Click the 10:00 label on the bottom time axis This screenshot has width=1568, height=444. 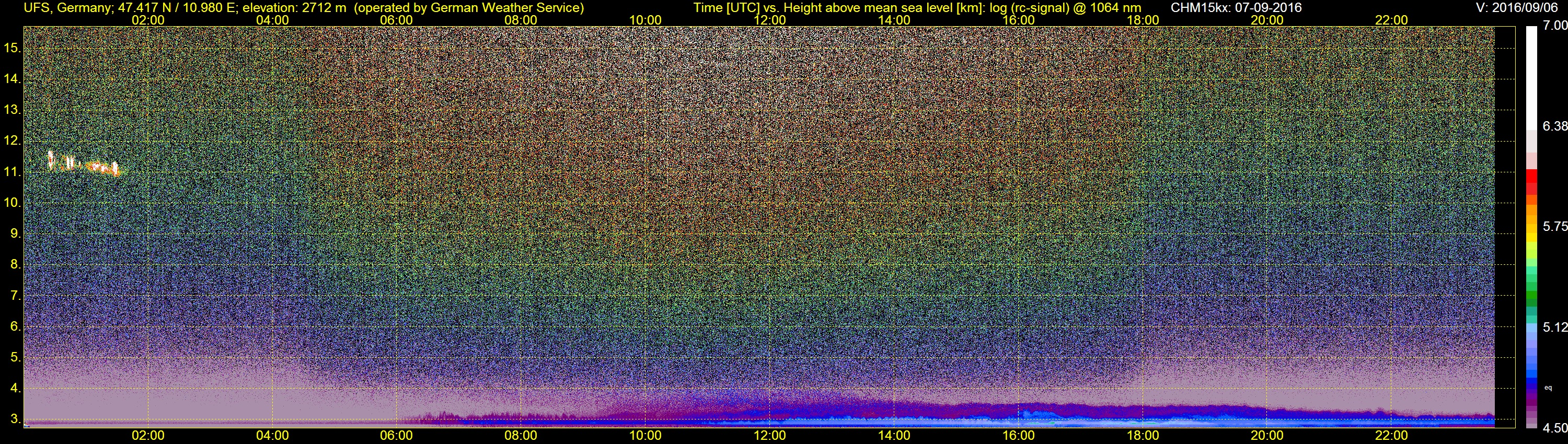click(x=645, y=436)
